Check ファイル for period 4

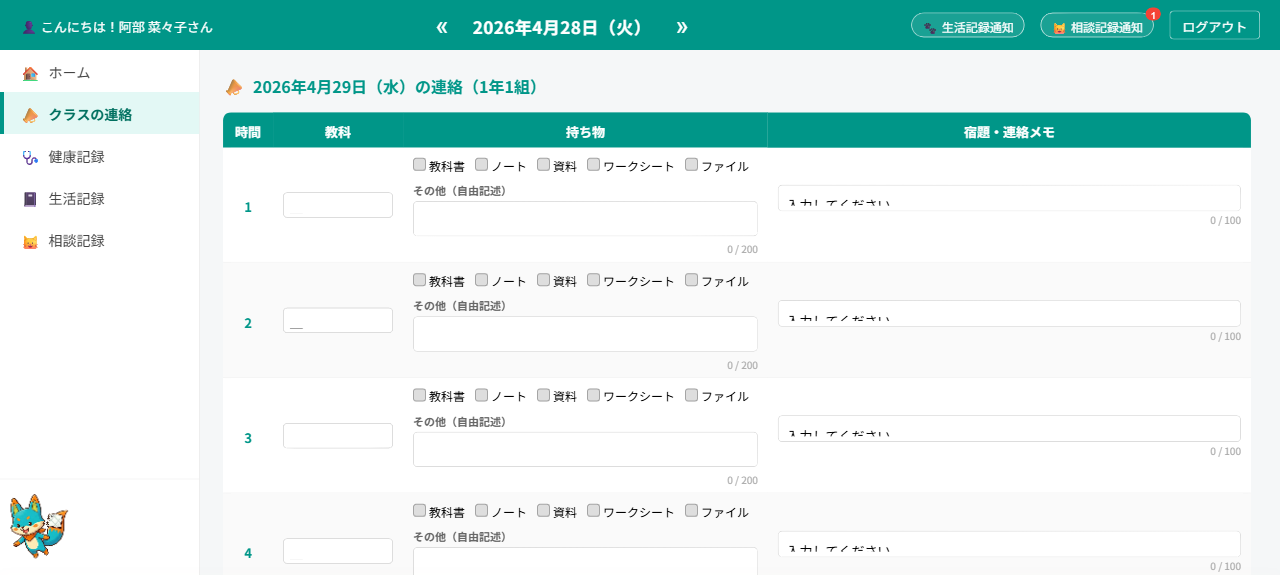pyautogui.click(x=692, y=511)
